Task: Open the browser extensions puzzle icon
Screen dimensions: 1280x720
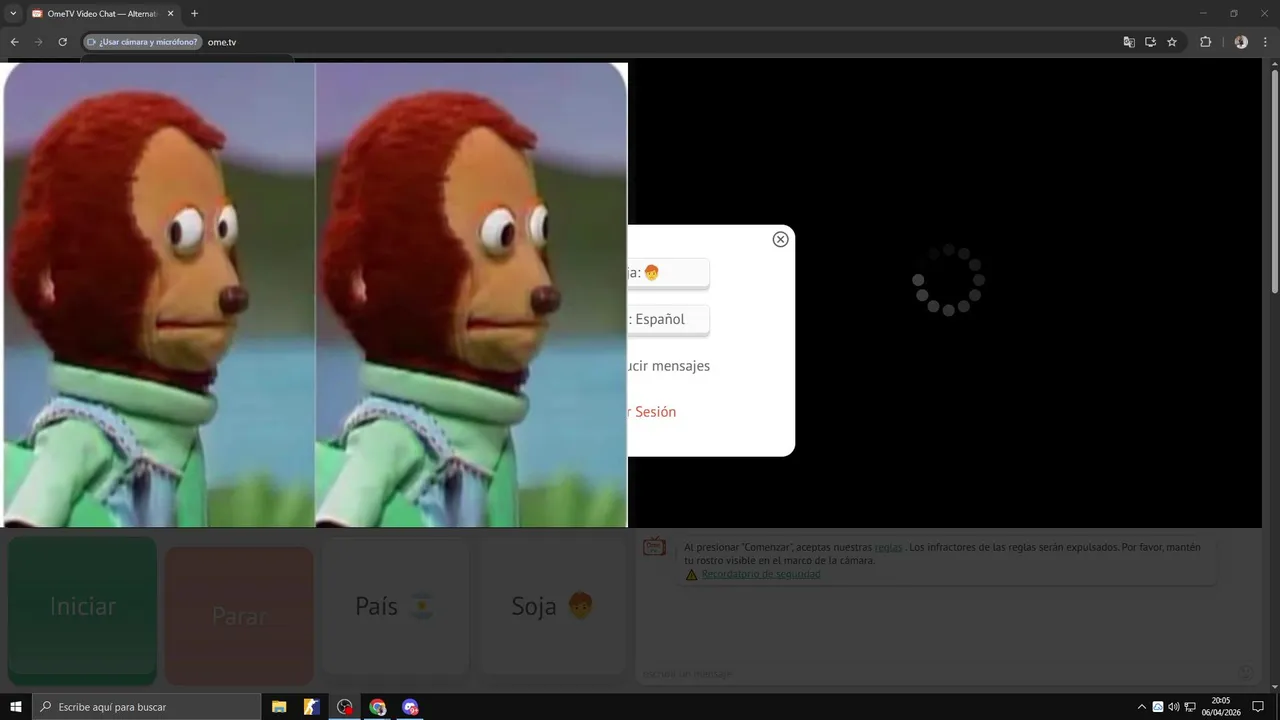Action: click(x=1205, y=42)
